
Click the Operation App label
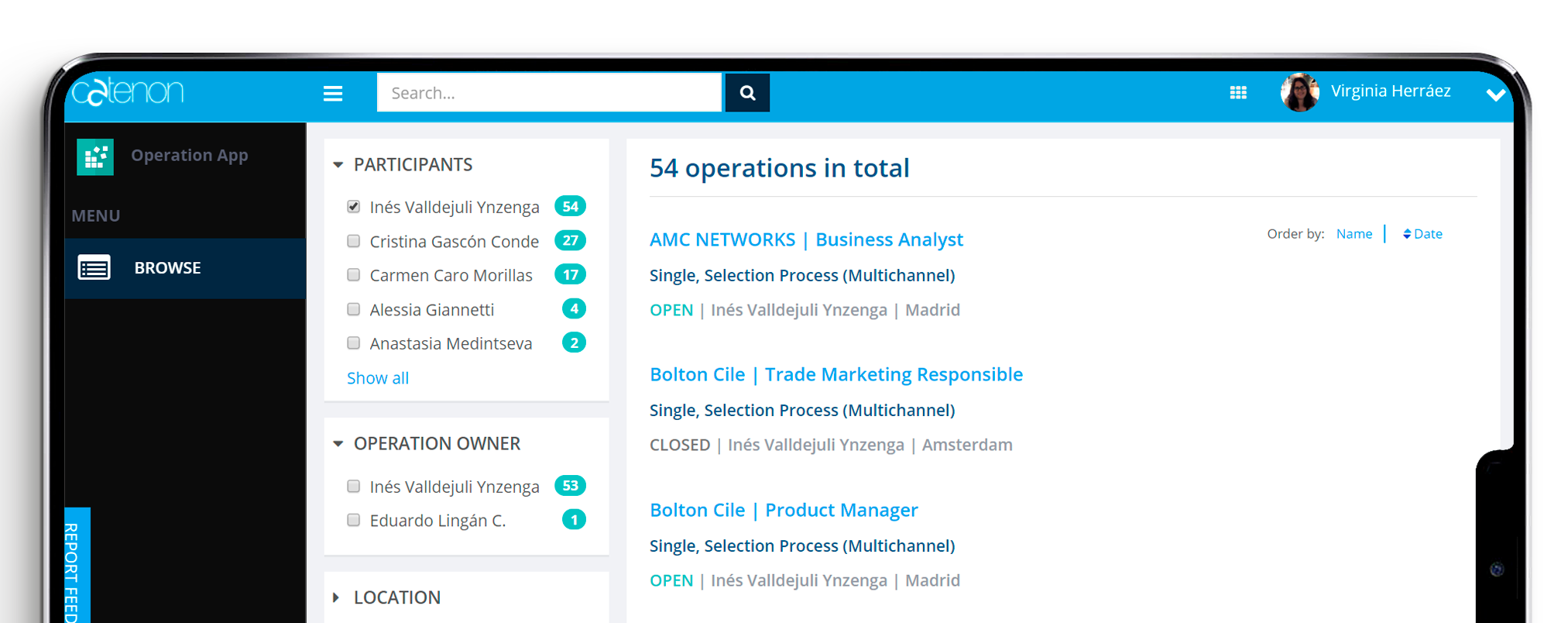click(190, 156)
